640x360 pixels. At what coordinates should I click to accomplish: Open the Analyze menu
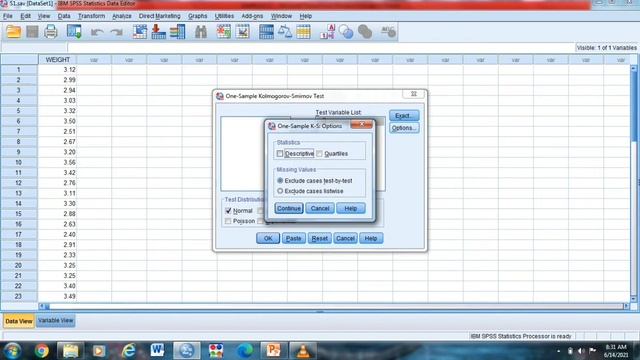122,16
